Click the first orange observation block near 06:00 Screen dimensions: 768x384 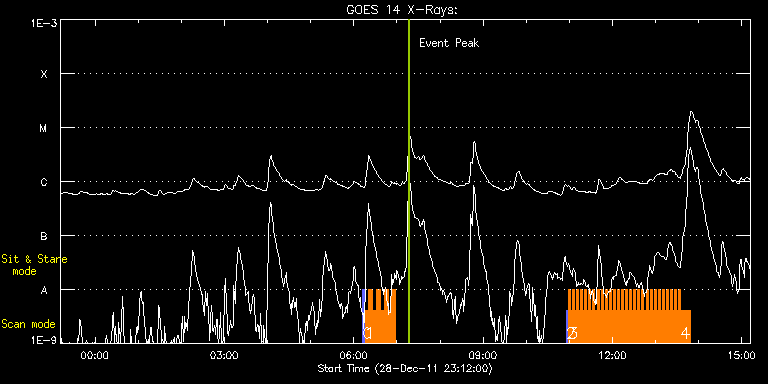(x=380, y=316)
